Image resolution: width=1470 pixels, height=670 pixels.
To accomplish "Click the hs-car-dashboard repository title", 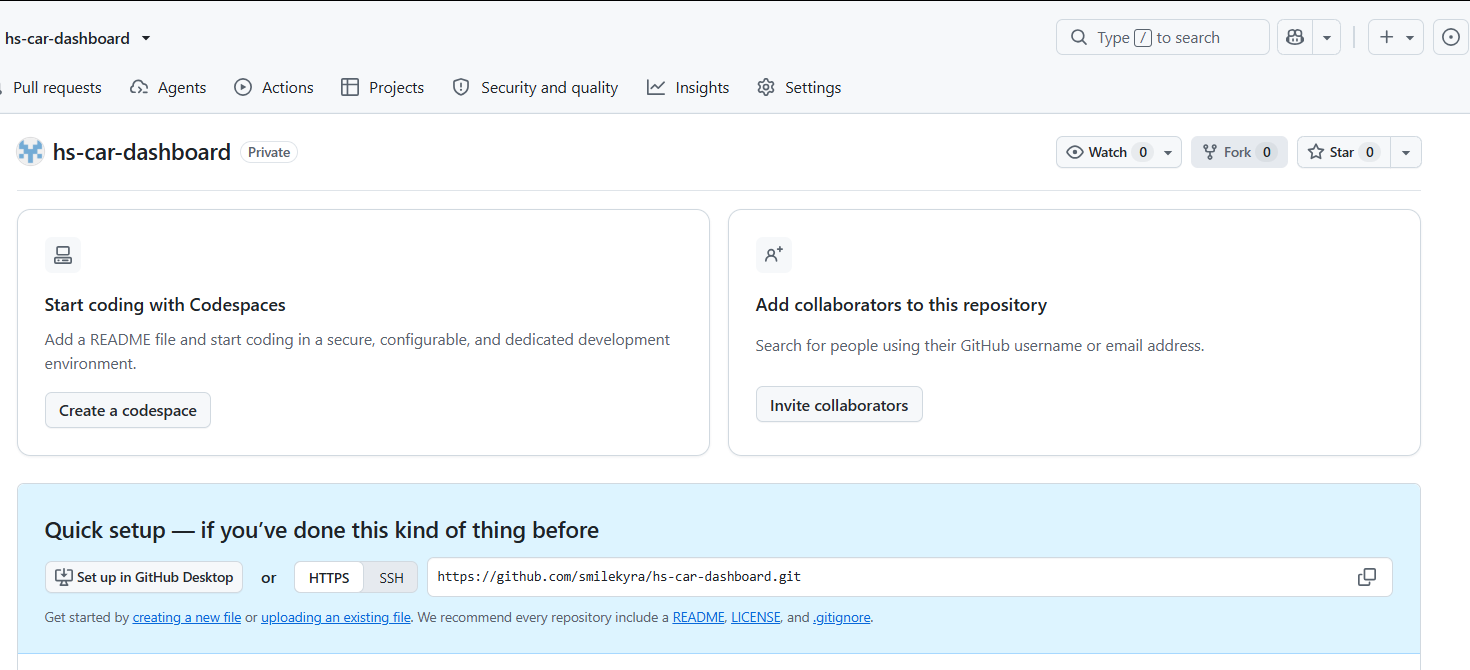I will (x=142, y=152).
